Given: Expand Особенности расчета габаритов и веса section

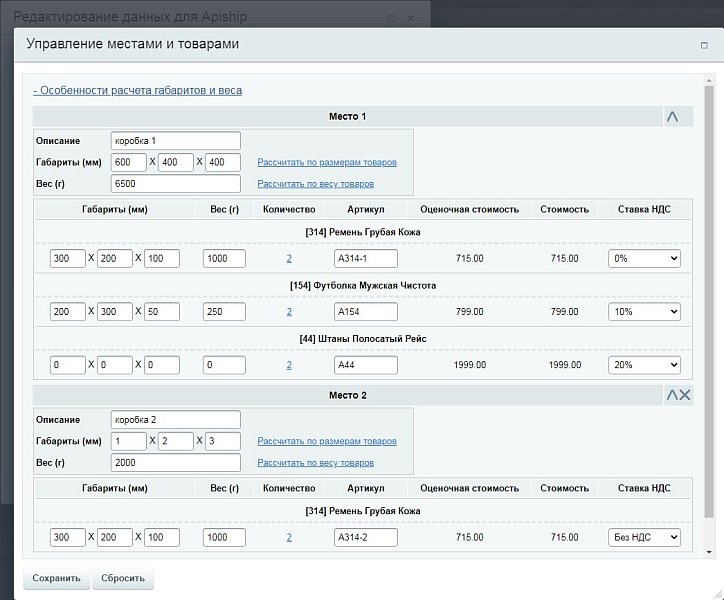Looking at the screenshot, I should [x=137, y=90].
